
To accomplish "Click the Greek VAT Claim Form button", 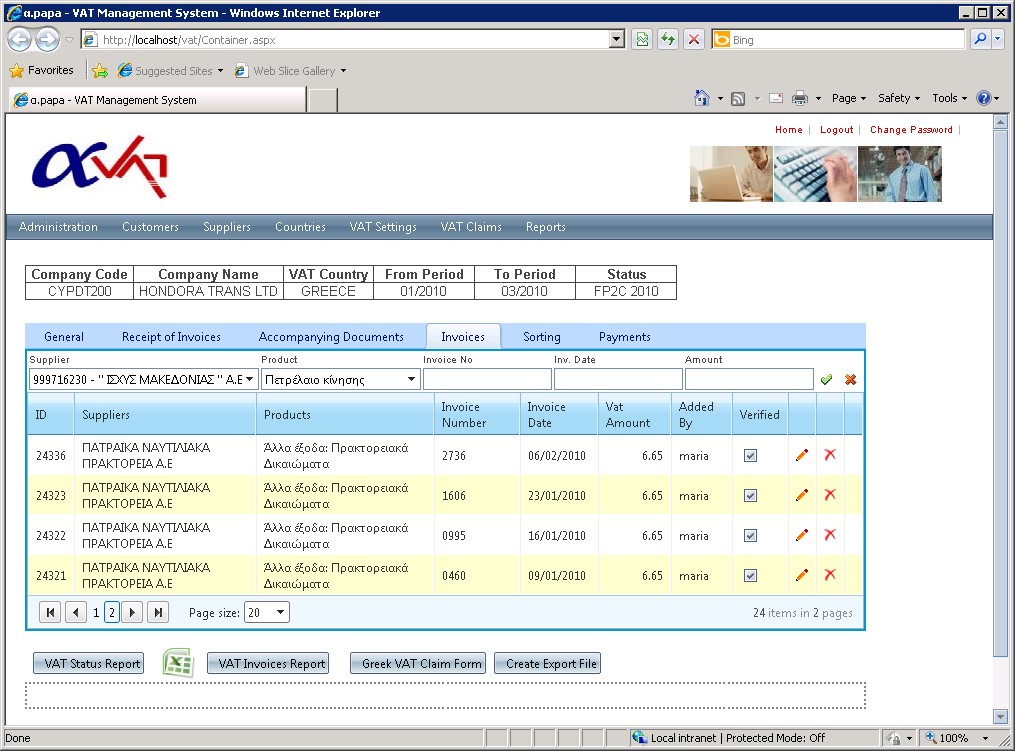I will click(x=418, y=664).
